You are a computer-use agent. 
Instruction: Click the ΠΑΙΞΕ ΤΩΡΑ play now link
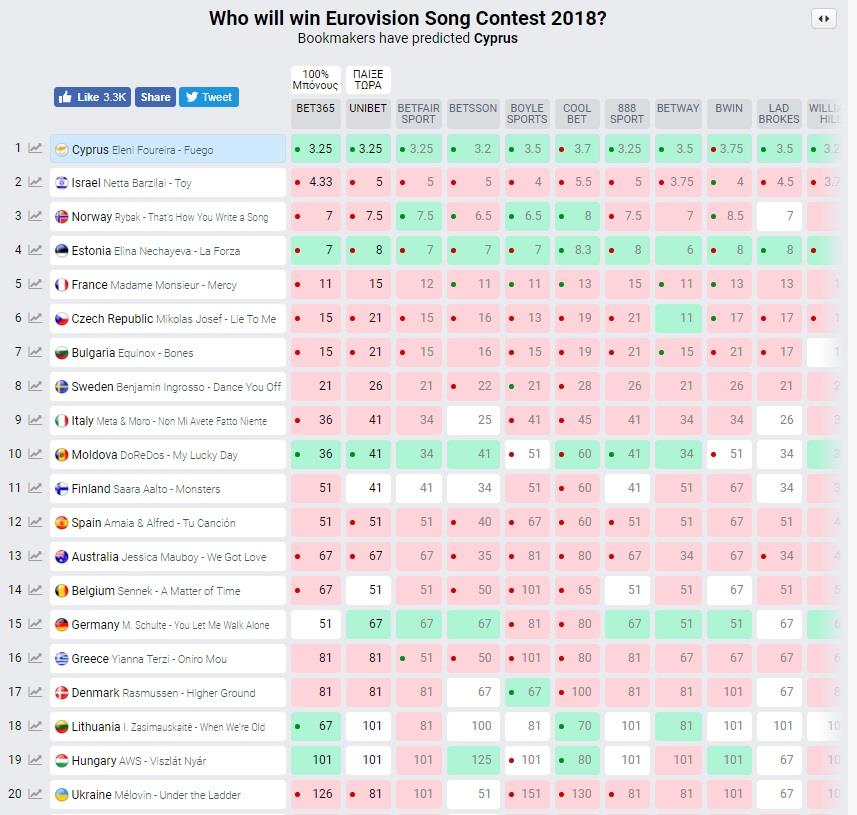(x=368, y=79)
